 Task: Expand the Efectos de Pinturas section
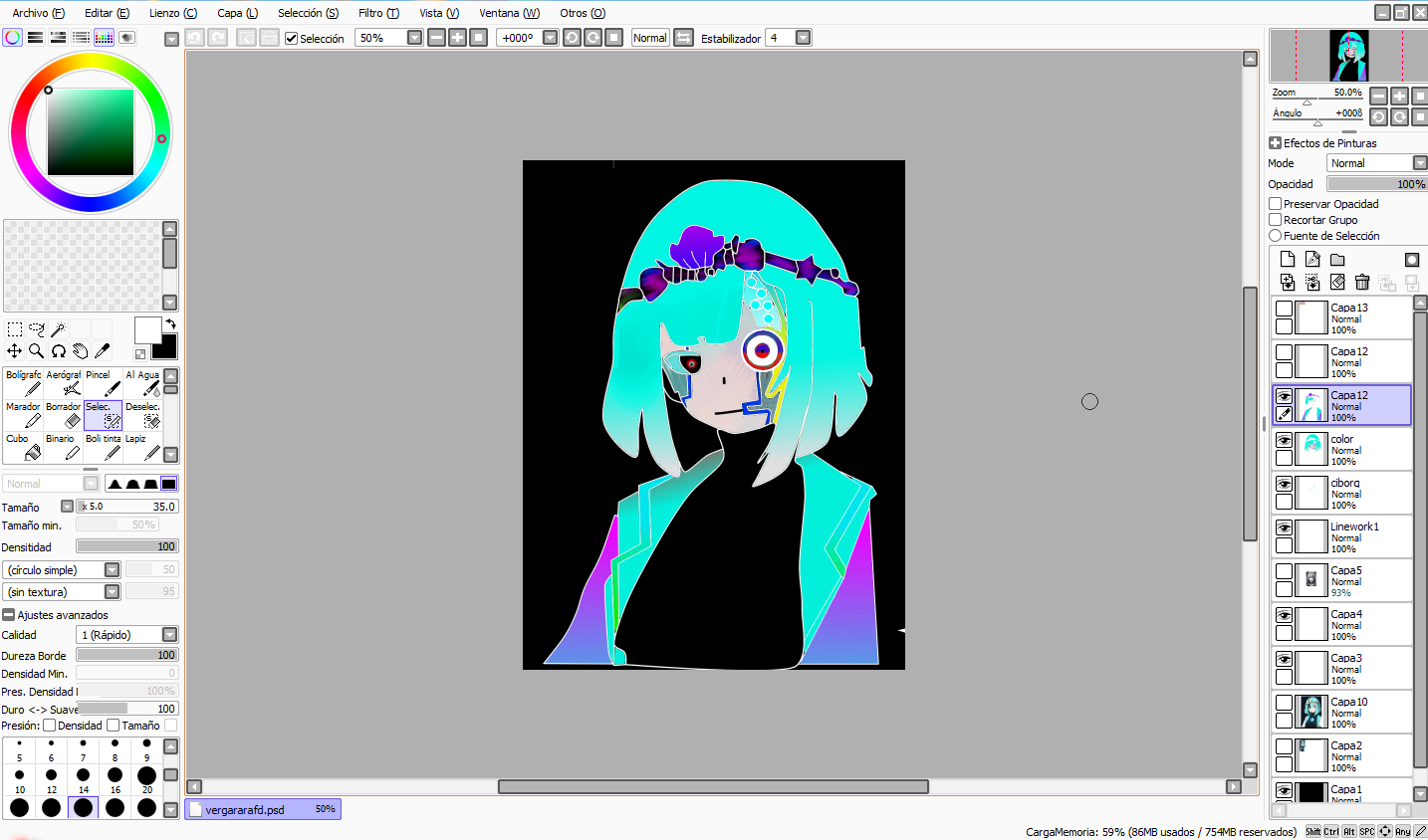tap(1275, 143)
